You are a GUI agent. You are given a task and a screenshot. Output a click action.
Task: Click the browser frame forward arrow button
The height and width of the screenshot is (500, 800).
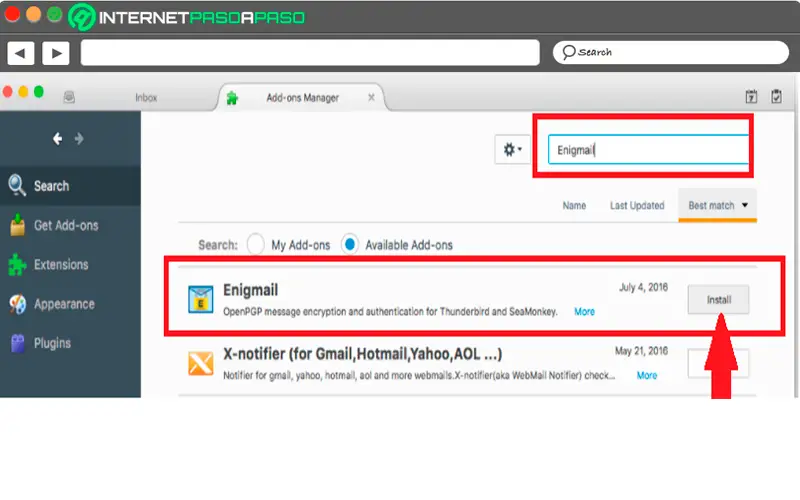click(x=56, y=53)
